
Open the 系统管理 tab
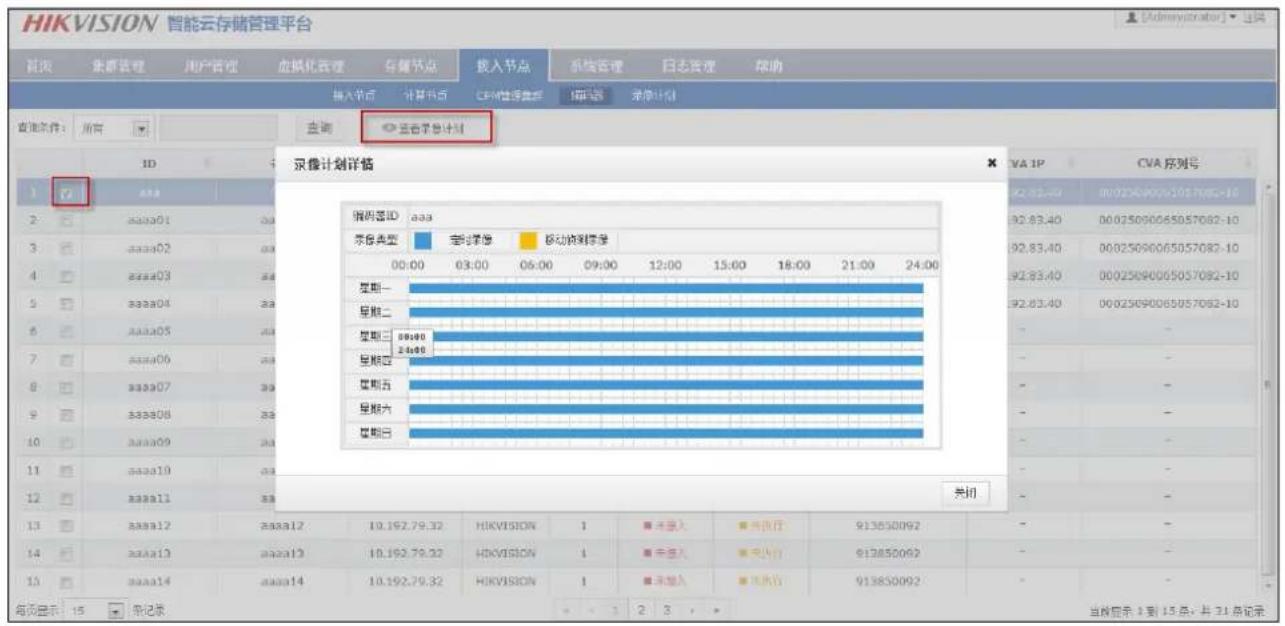pos(596,65)
